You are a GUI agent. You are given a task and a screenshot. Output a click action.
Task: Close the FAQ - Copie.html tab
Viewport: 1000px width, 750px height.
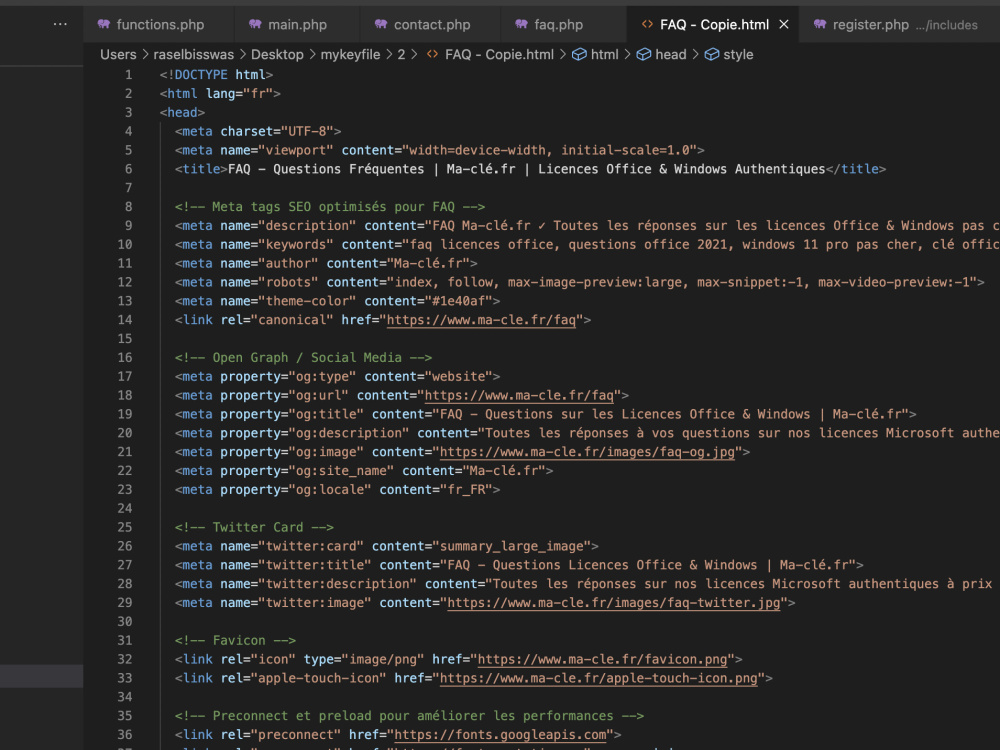tap(784, 24)
